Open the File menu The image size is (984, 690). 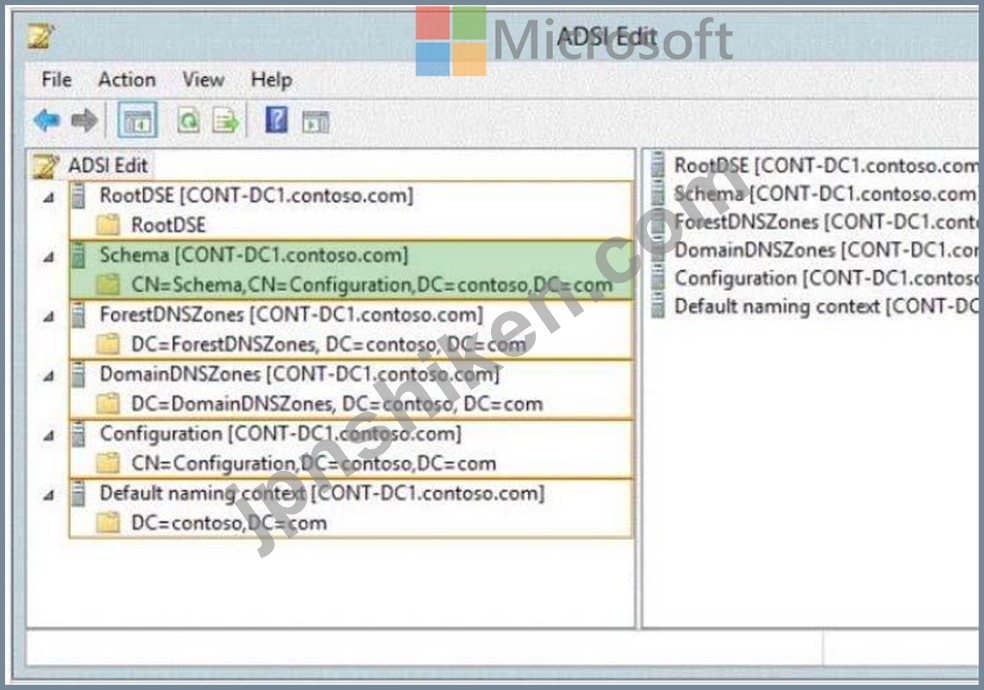click(x=56, y=80)
